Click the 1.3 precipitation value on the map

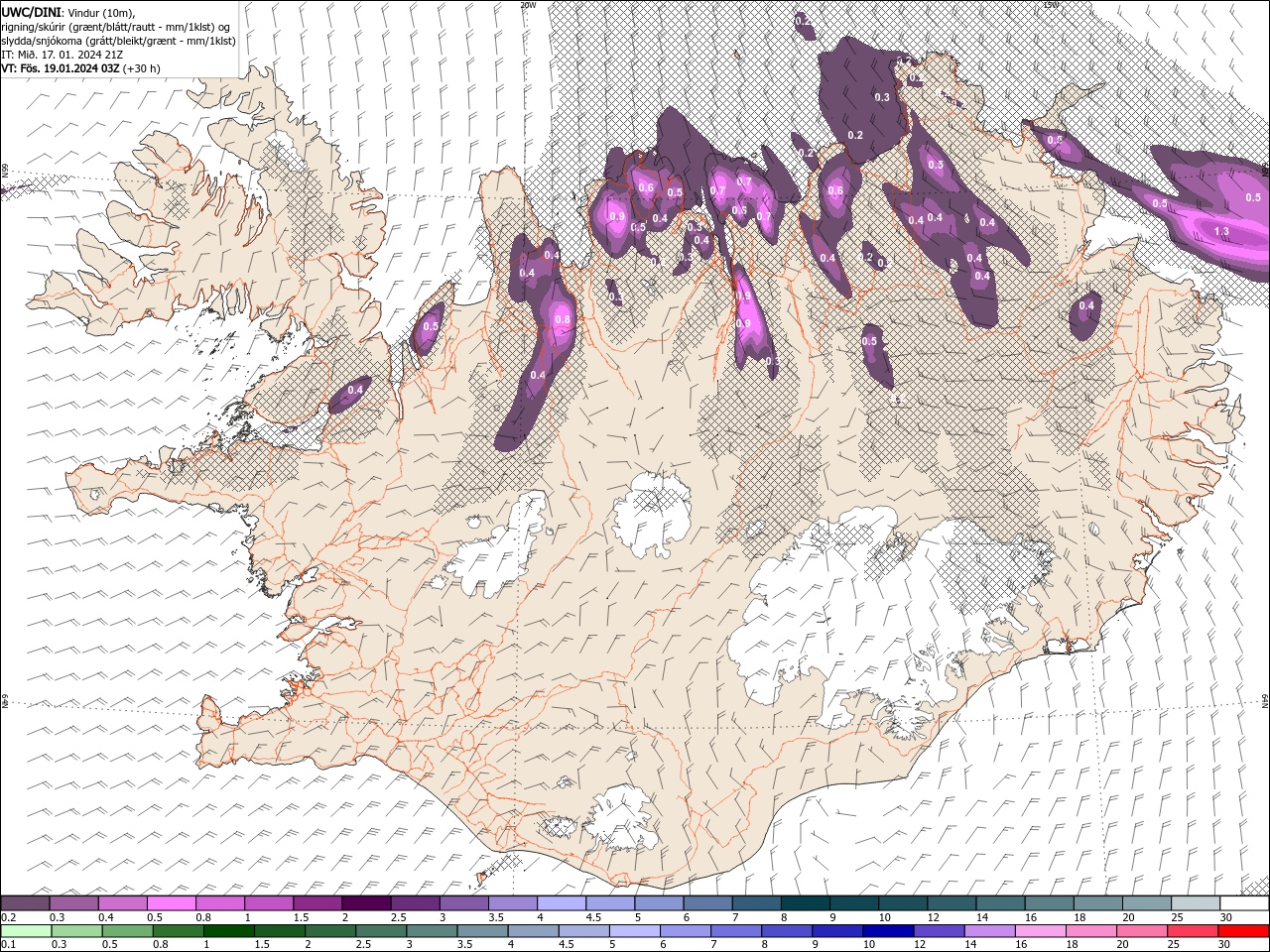(x=1221, y=231)
